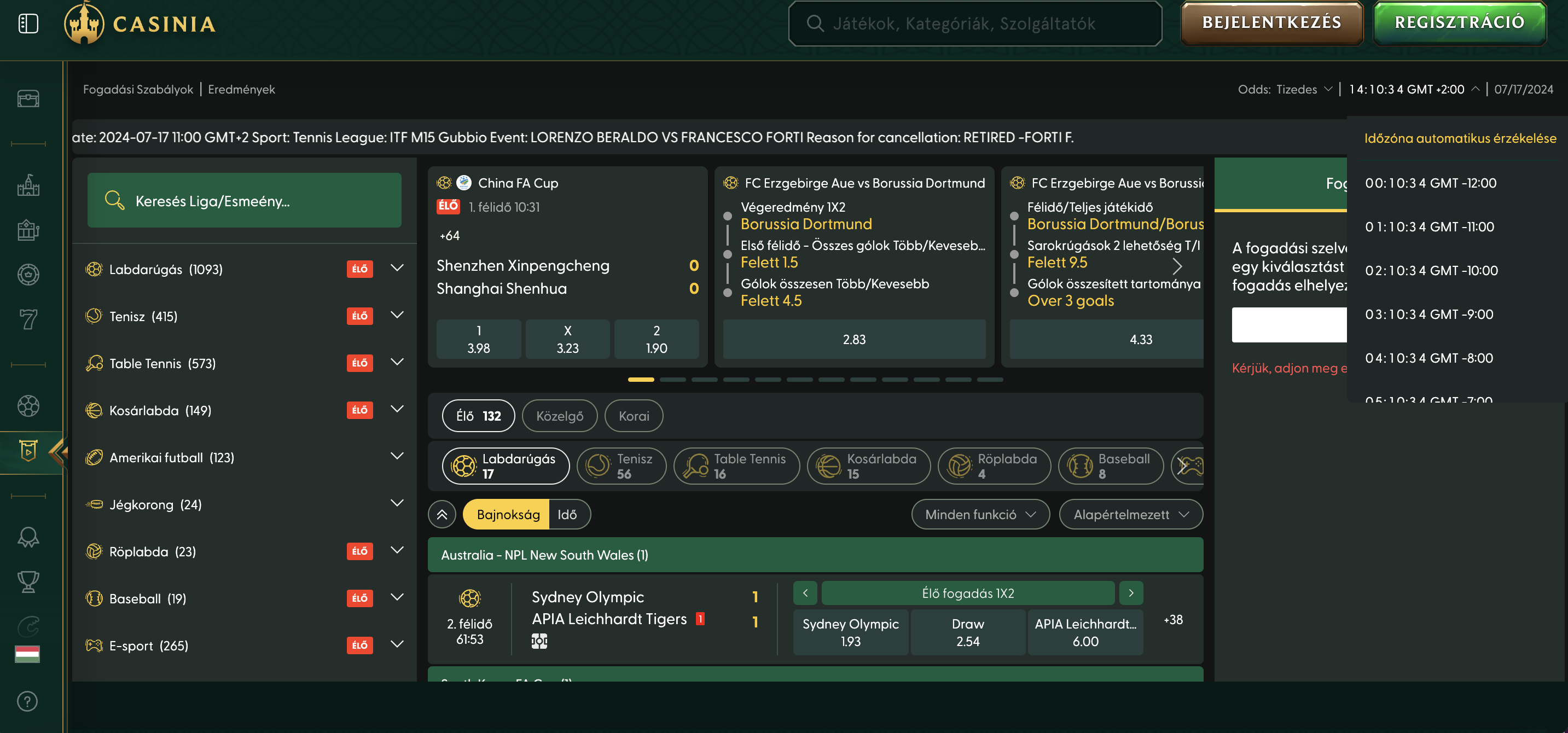1568x733 pixels.
Task: Switch sorting to Idő
Action: point(567,514)
